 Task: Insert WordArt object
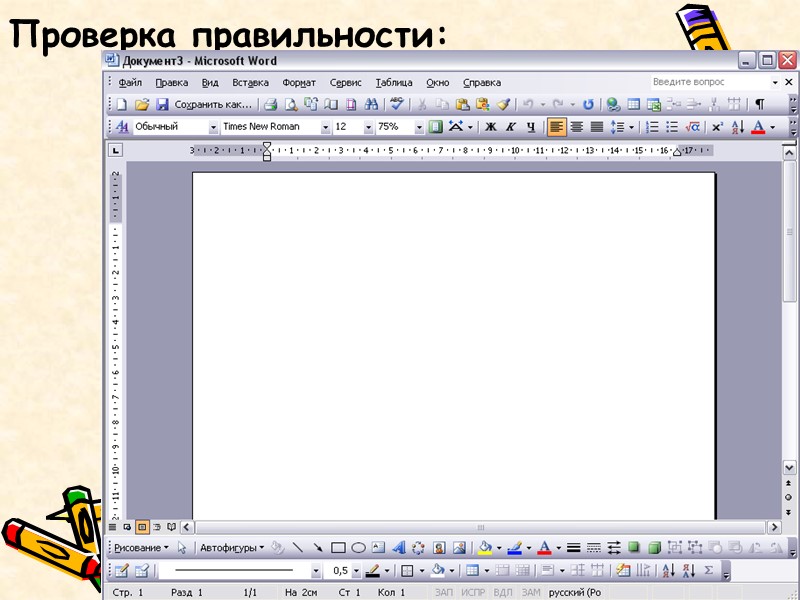[398, 548]
